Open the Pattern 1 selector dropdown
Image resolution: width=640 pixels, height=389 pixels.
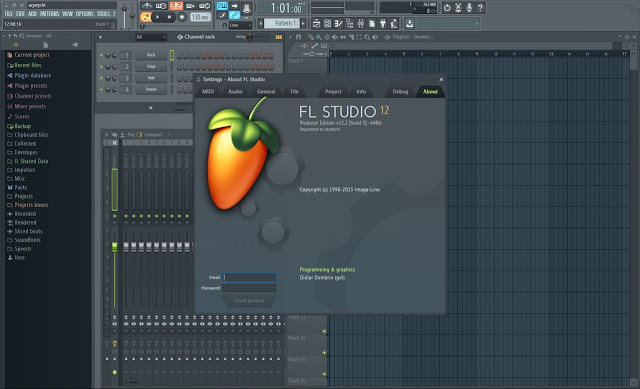282,23
